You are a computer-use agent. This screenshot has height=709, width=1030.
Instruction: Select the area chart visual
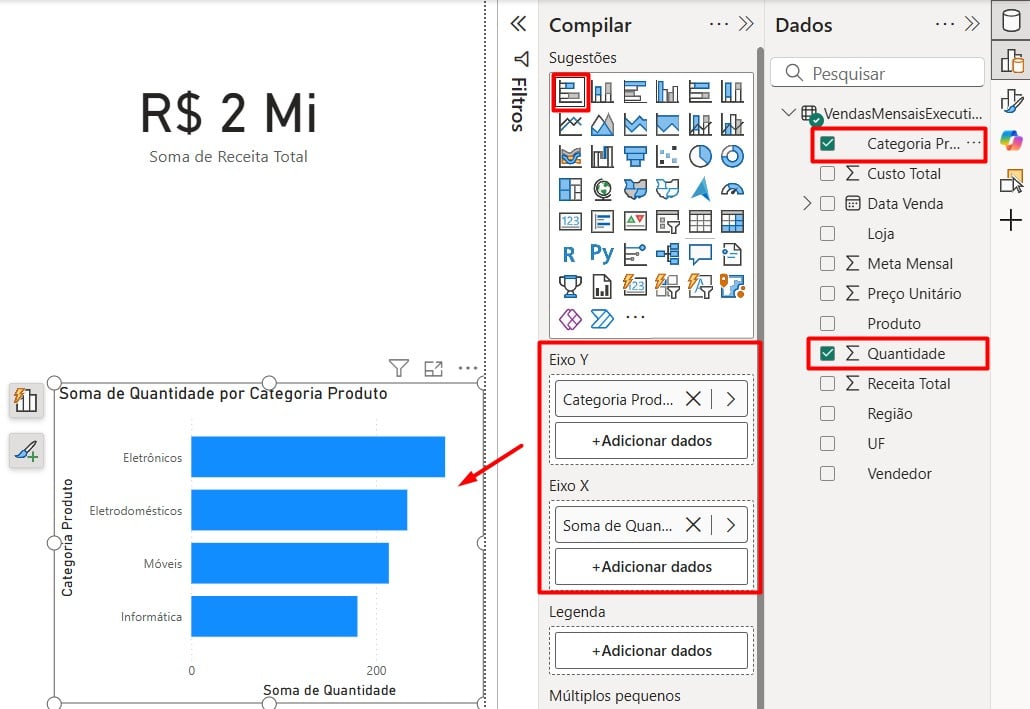point(602,124)
